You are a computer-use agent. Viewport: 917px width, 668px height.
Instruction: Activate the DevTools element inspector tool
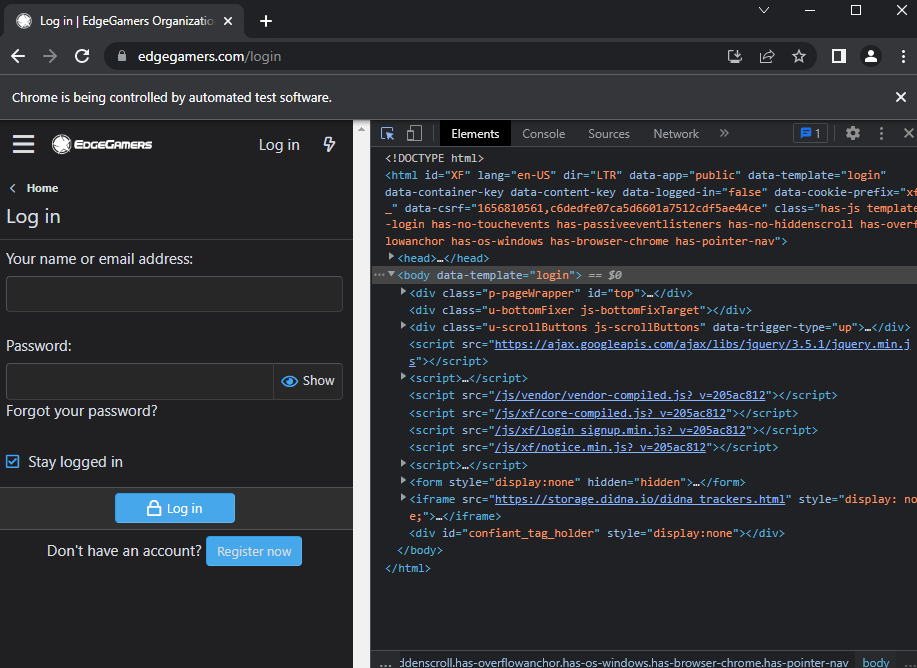click(387, 133)
